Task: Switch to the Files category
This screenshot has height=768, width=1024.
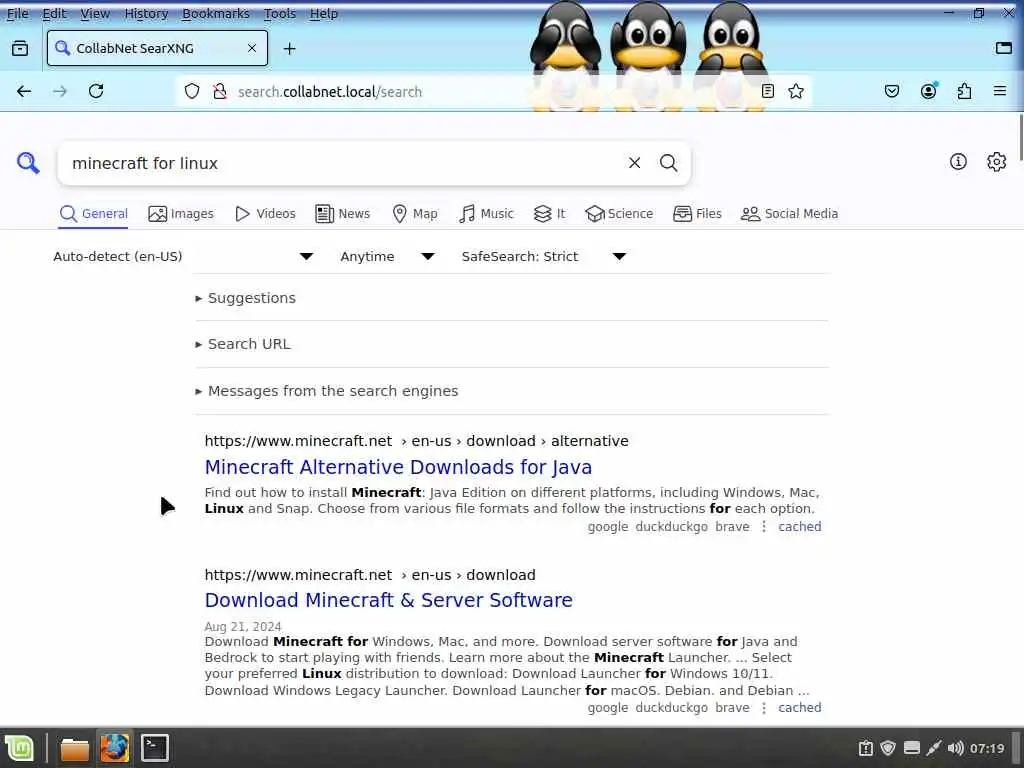Action: (697, 214)
